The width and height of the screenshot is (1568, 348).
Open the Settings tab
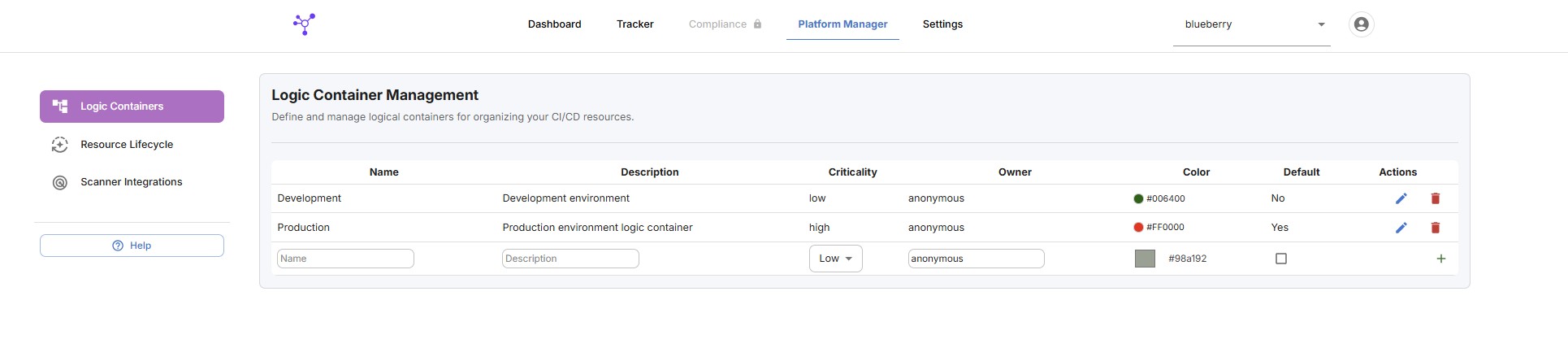click(x=942, y=24)
